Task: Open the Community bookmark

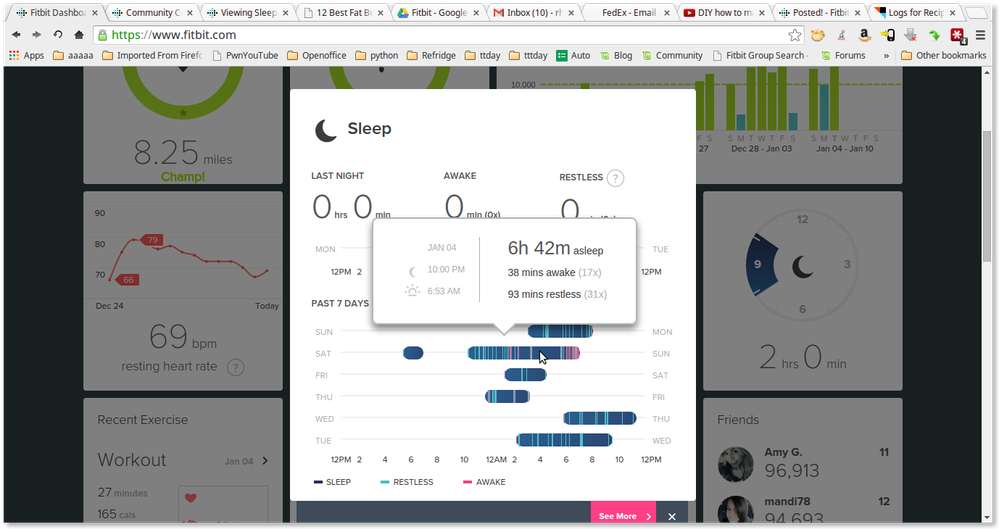Action: coord(672,55)
